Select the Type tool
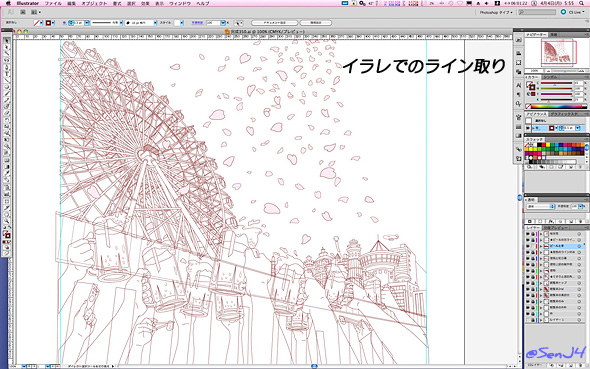 [x=6, y=74]
